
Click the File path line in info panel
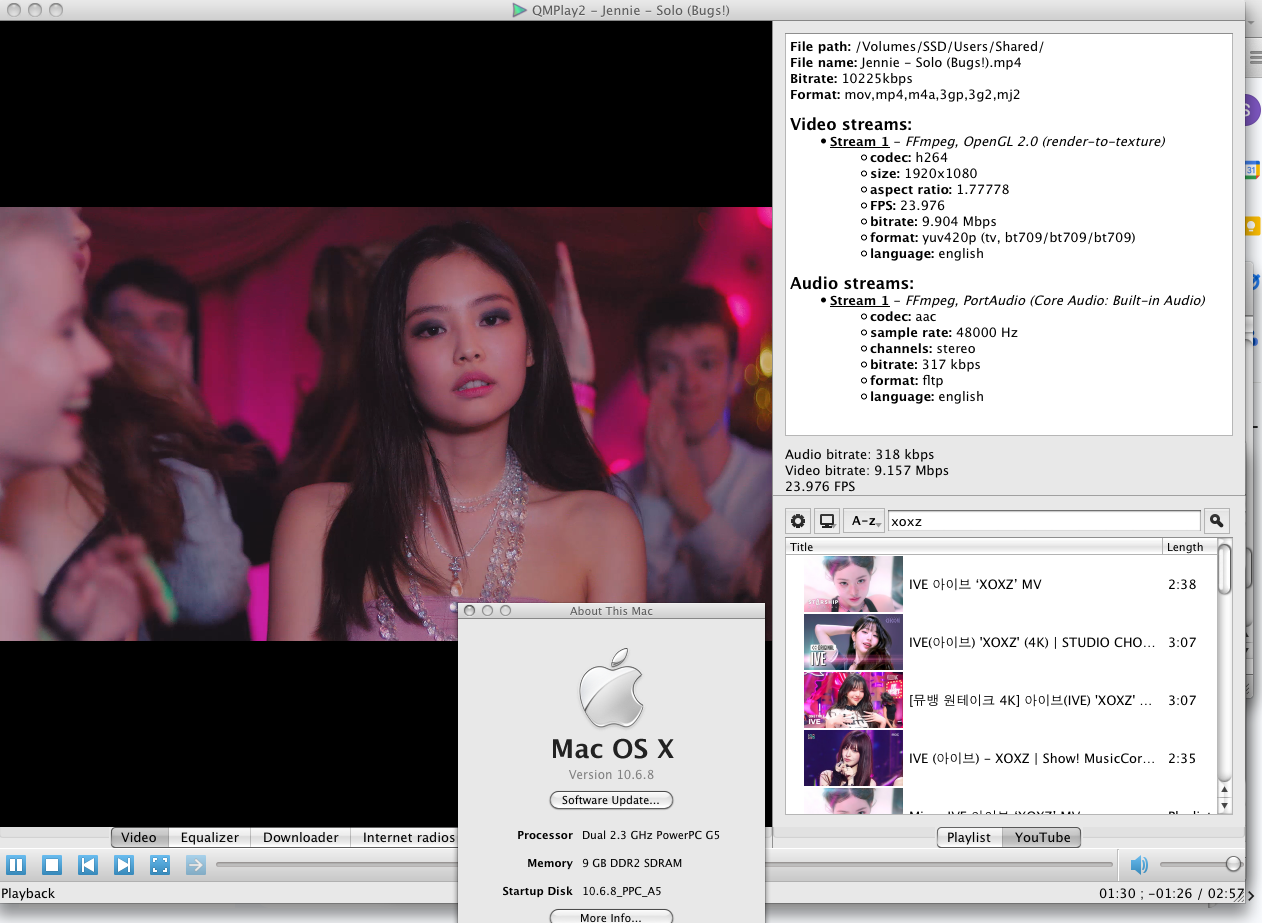click(917, 47)
